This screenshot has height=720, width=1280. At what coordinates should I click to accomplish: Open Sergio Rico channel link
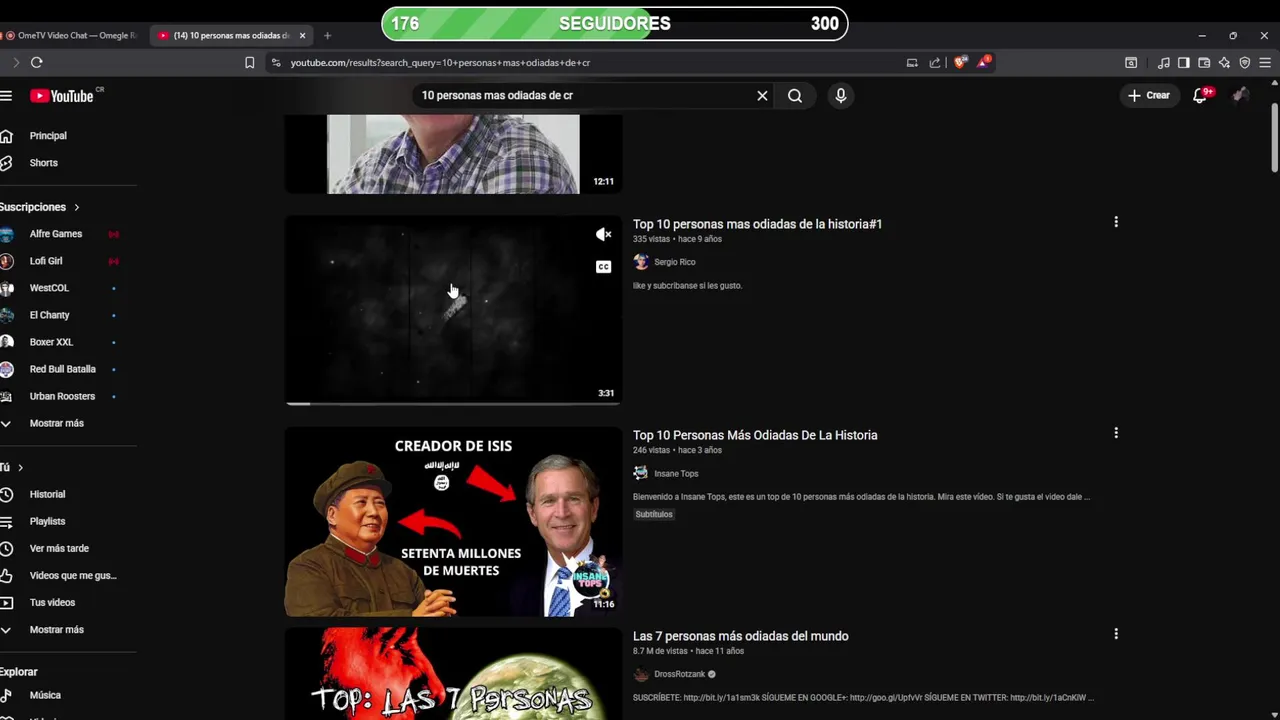point(674,262)
